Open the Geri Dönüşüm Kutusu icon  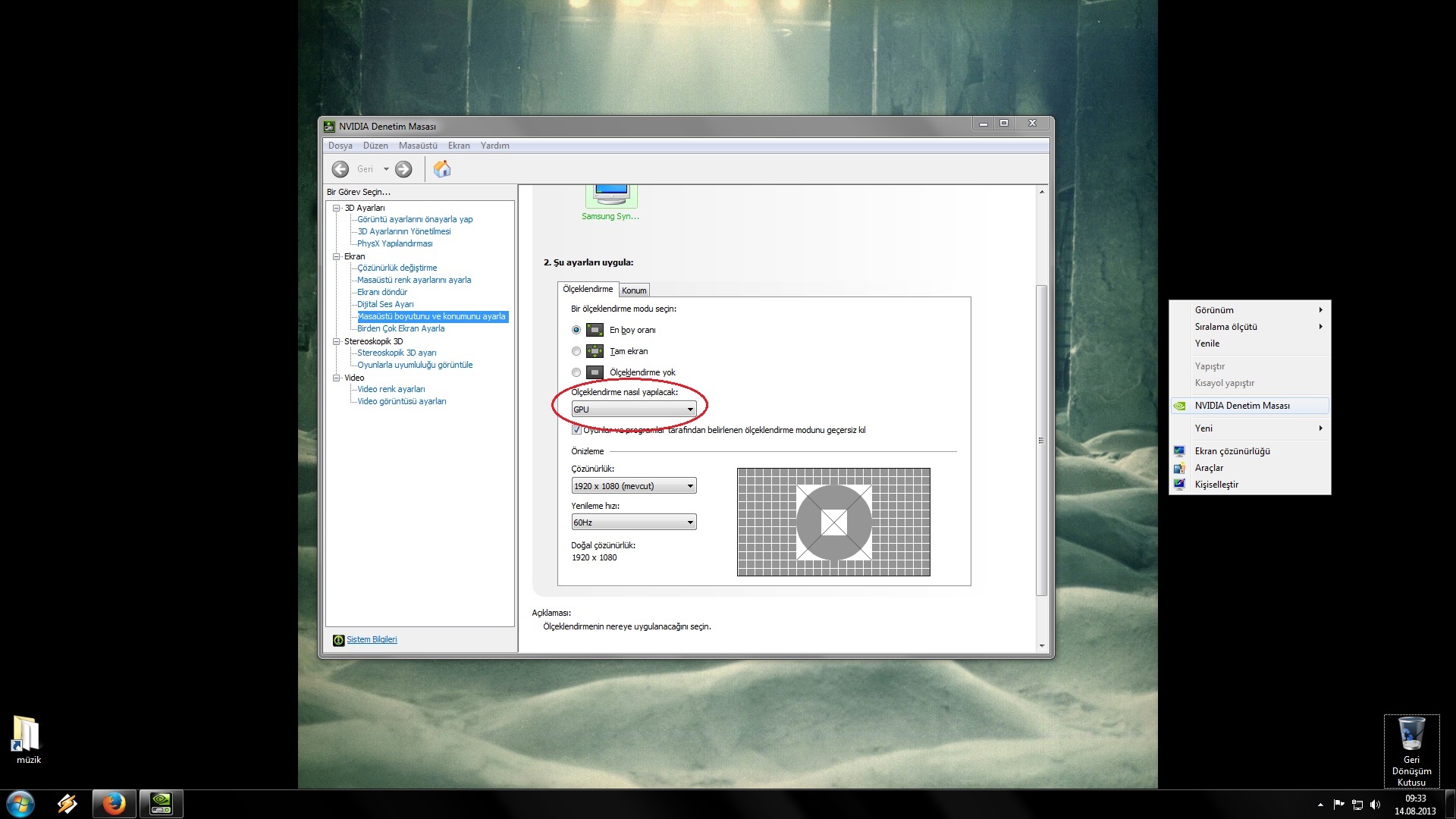pyautogui.click(x=1411, y=752)
